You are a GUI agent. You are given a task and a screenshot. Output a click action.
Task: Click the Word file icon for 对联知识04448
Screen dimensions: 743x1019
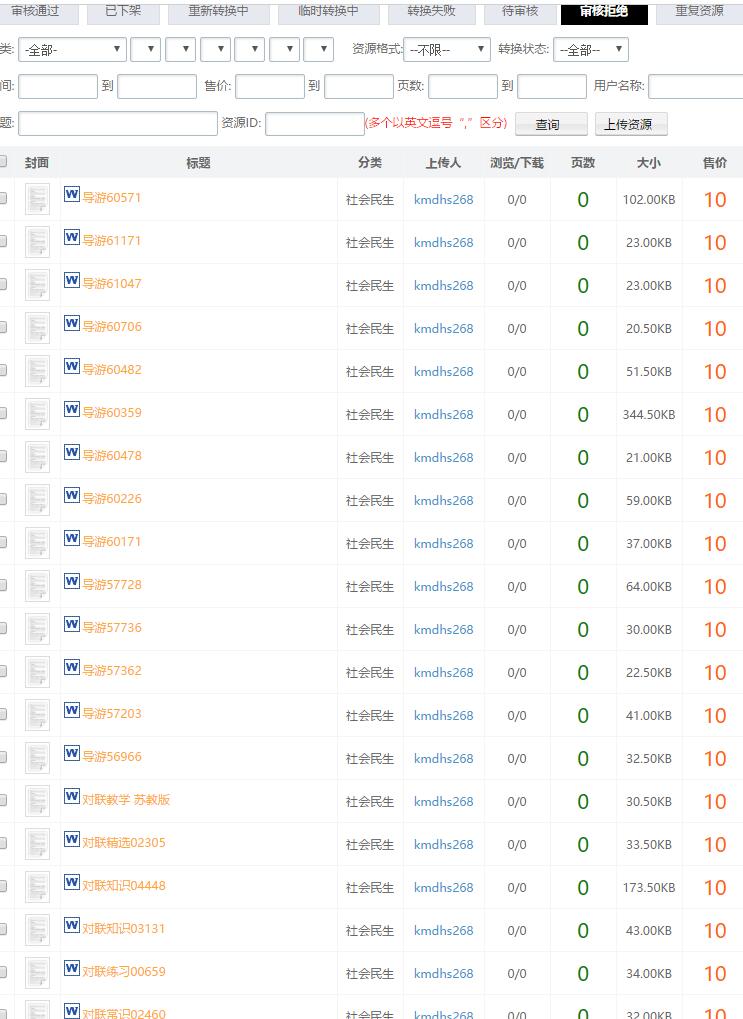tap(71, 883)
